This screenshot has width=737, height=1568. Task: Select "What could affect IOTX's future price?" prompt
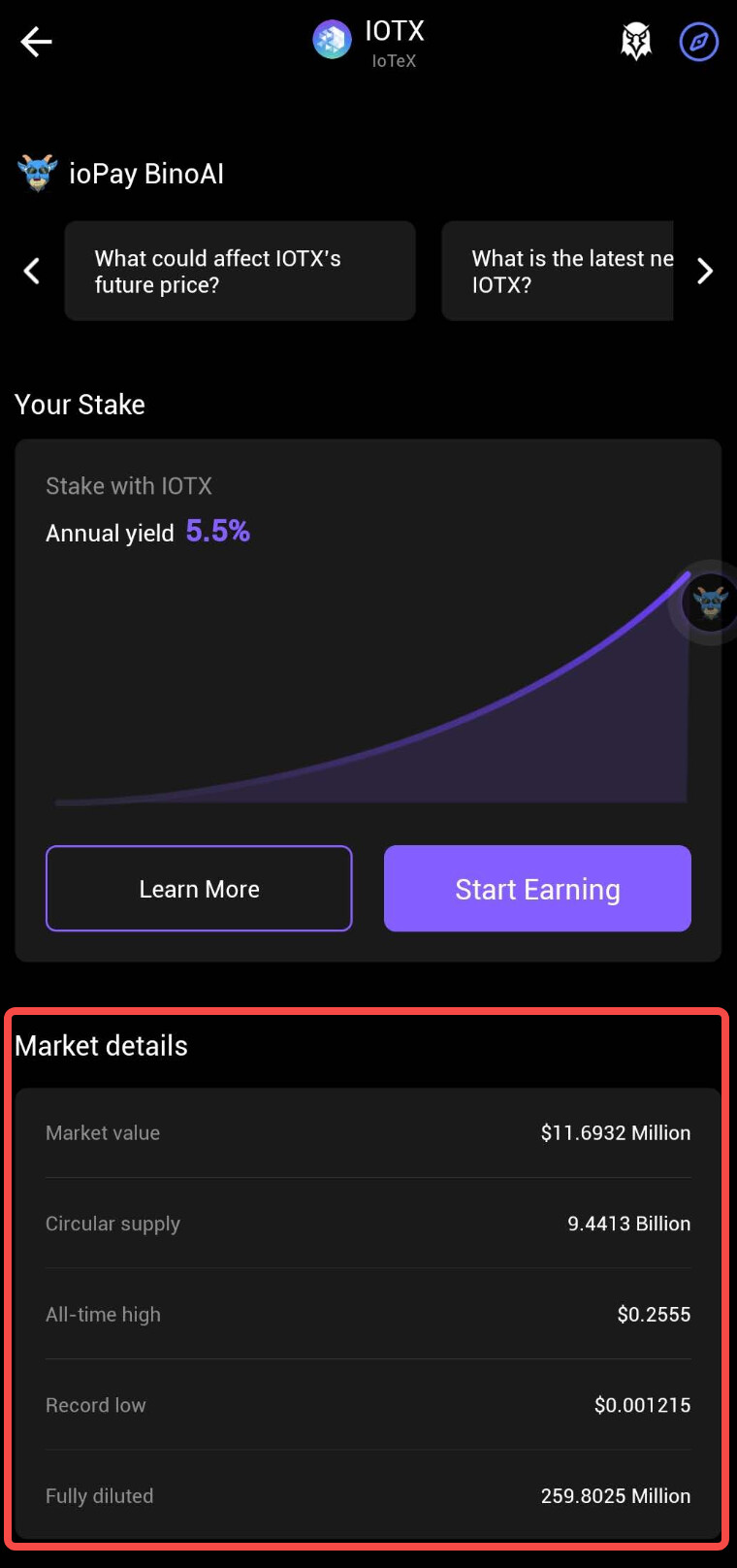pos(240,271)
